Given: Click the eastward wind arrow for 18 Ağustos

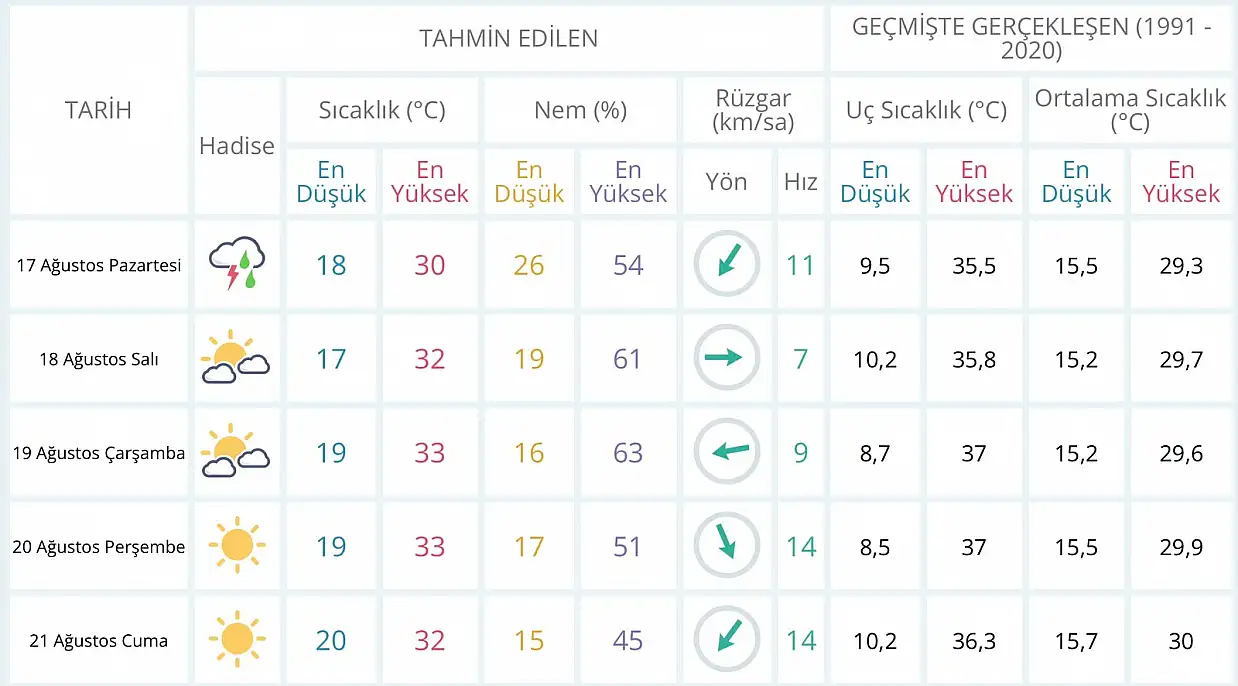Looking at the screenshot, I should point(727,358).
